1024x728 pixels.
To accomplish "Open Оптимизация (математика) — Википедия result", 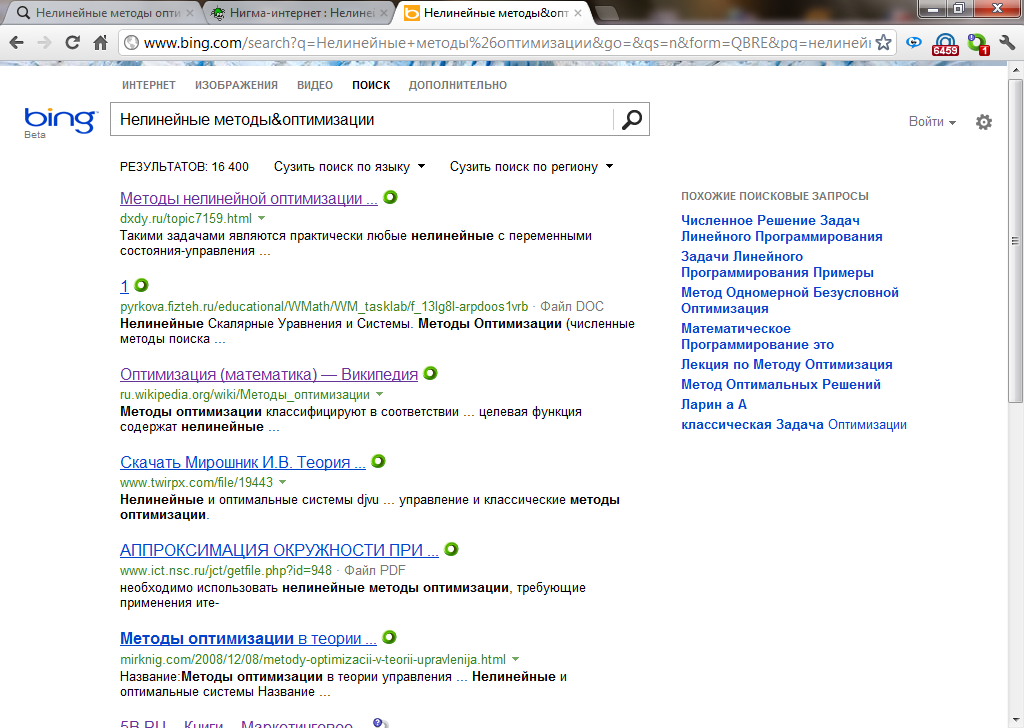I will click(x=269, y=374).
